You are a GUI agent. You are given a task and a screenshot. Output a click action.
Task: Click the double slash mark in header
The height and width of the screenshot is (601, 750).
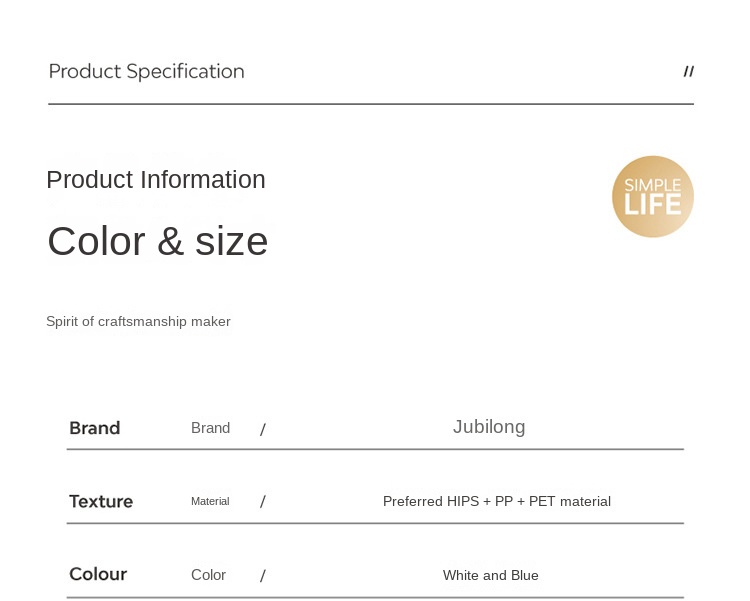689,71
